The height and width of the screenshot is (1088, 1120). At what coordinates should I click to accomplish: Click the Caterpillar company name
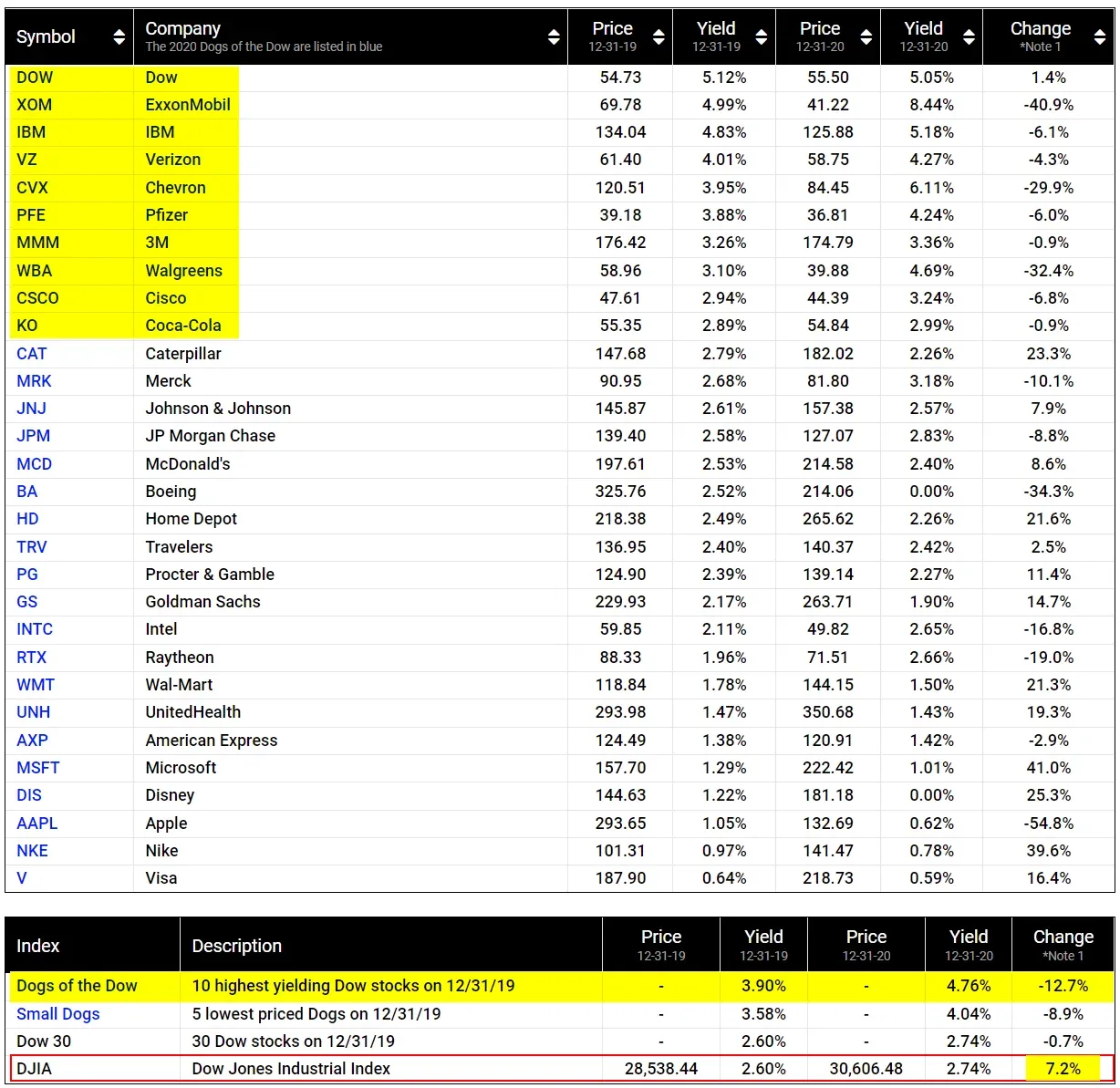[183, 354]
